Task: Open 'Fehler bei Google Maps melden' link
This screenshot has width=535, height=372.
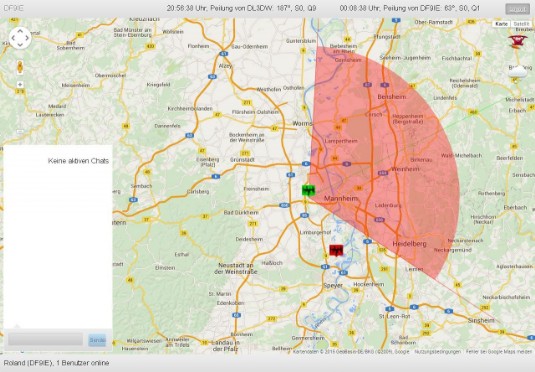Action: 499,352
